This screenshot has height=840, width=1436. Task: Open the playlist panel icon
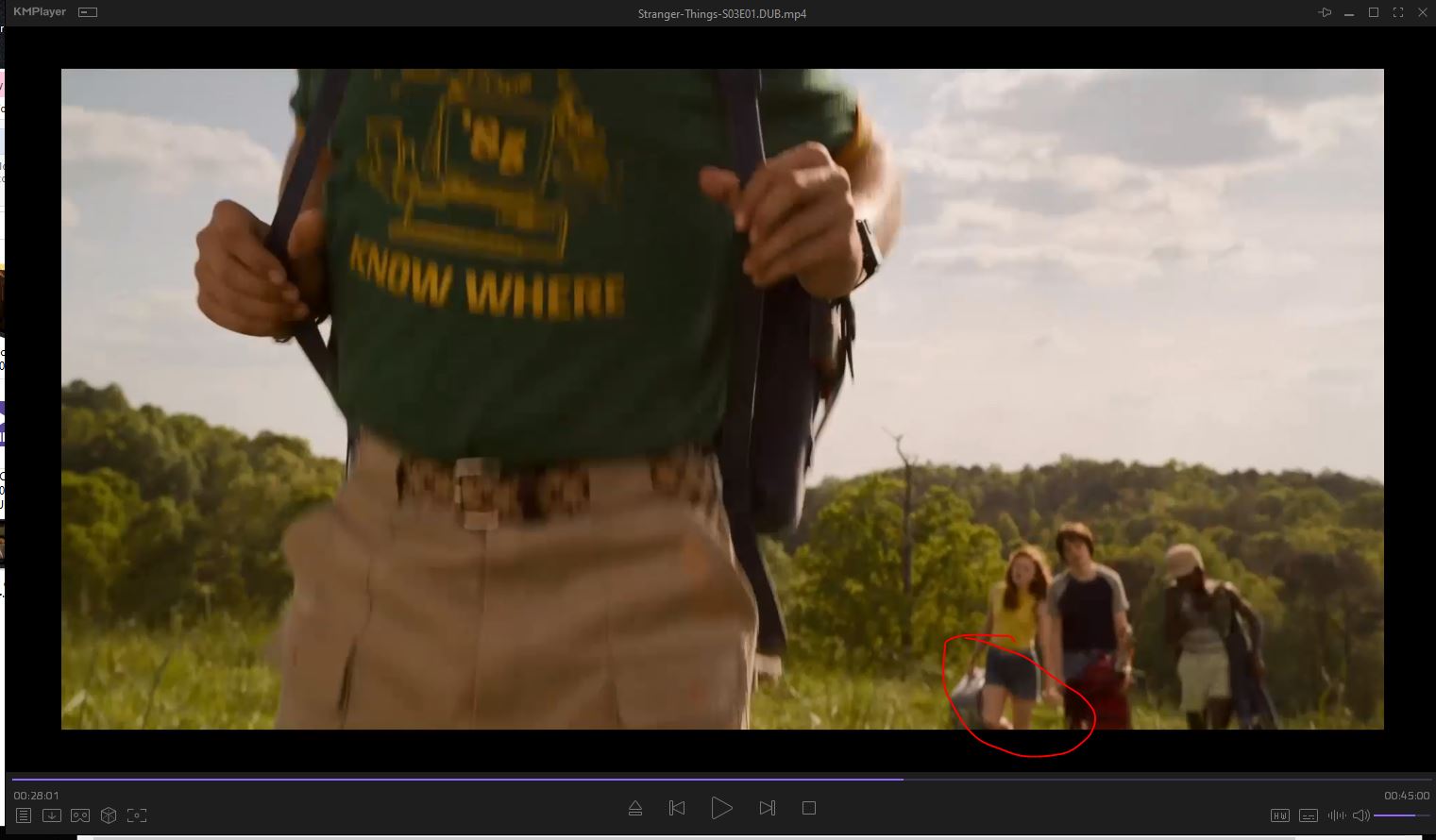(x=24, y=815)
